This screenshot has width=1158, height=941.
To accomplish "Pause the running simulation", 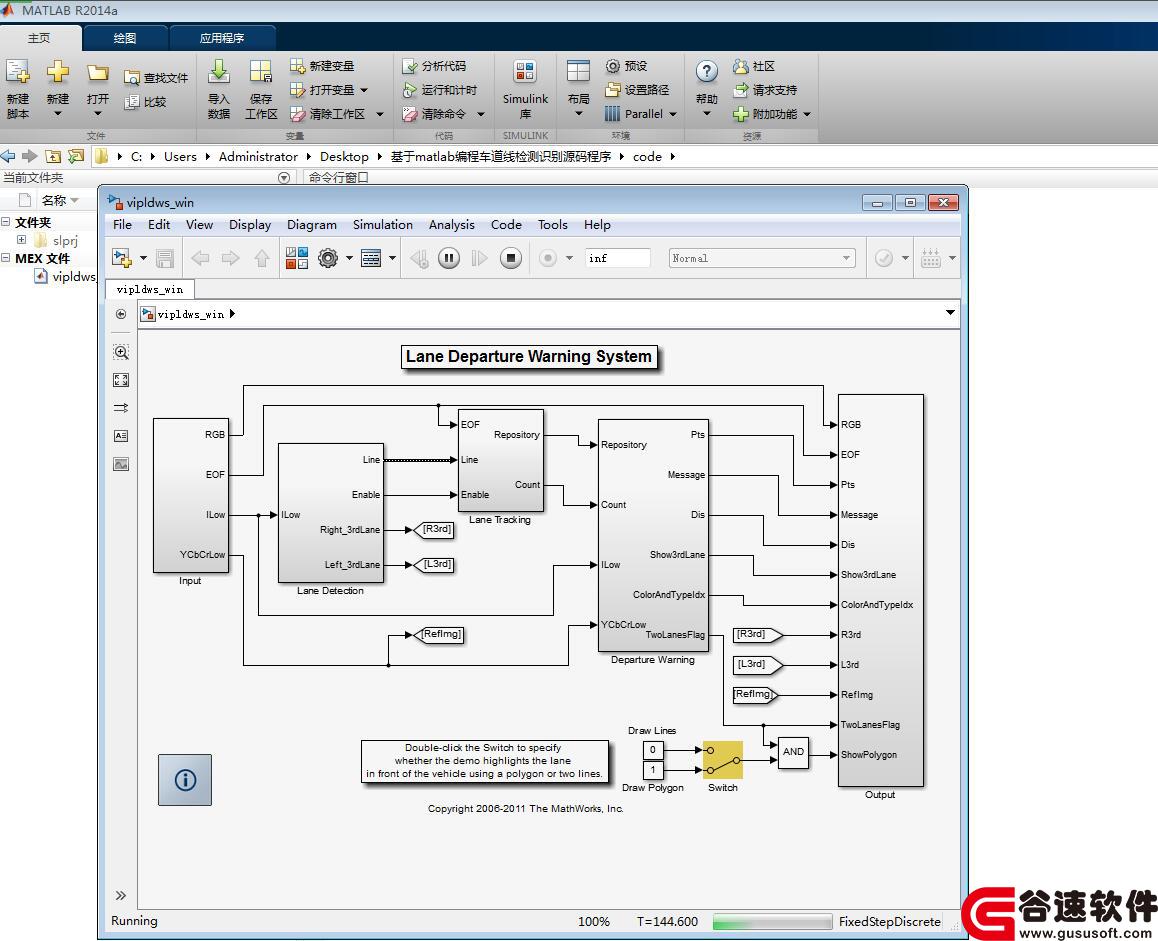I will tap(449, 258).
